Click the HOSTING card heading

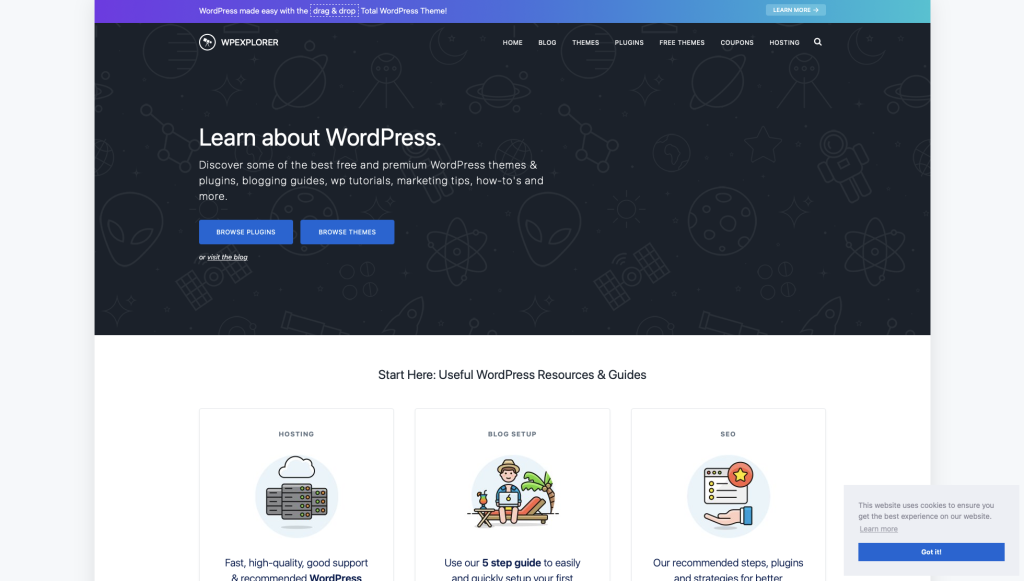(296, 434)
